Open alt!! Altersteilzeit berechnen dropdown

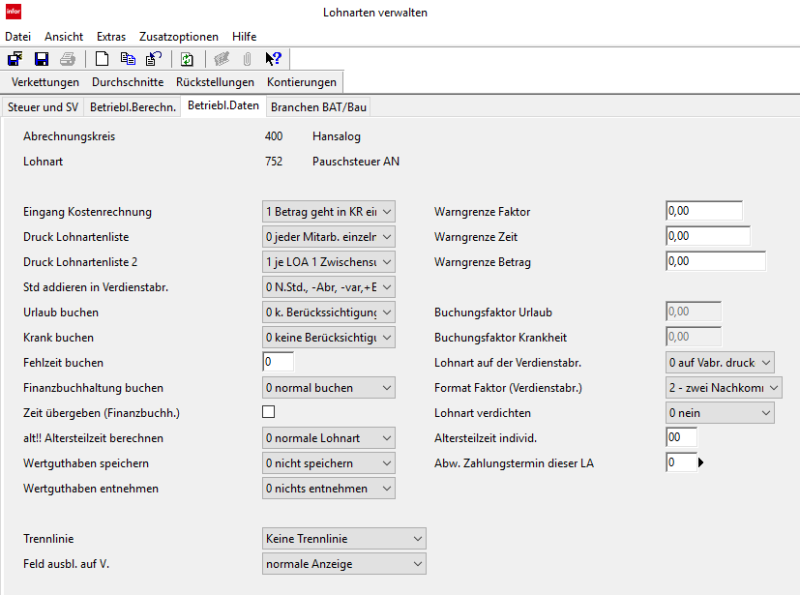pos(329,438)
